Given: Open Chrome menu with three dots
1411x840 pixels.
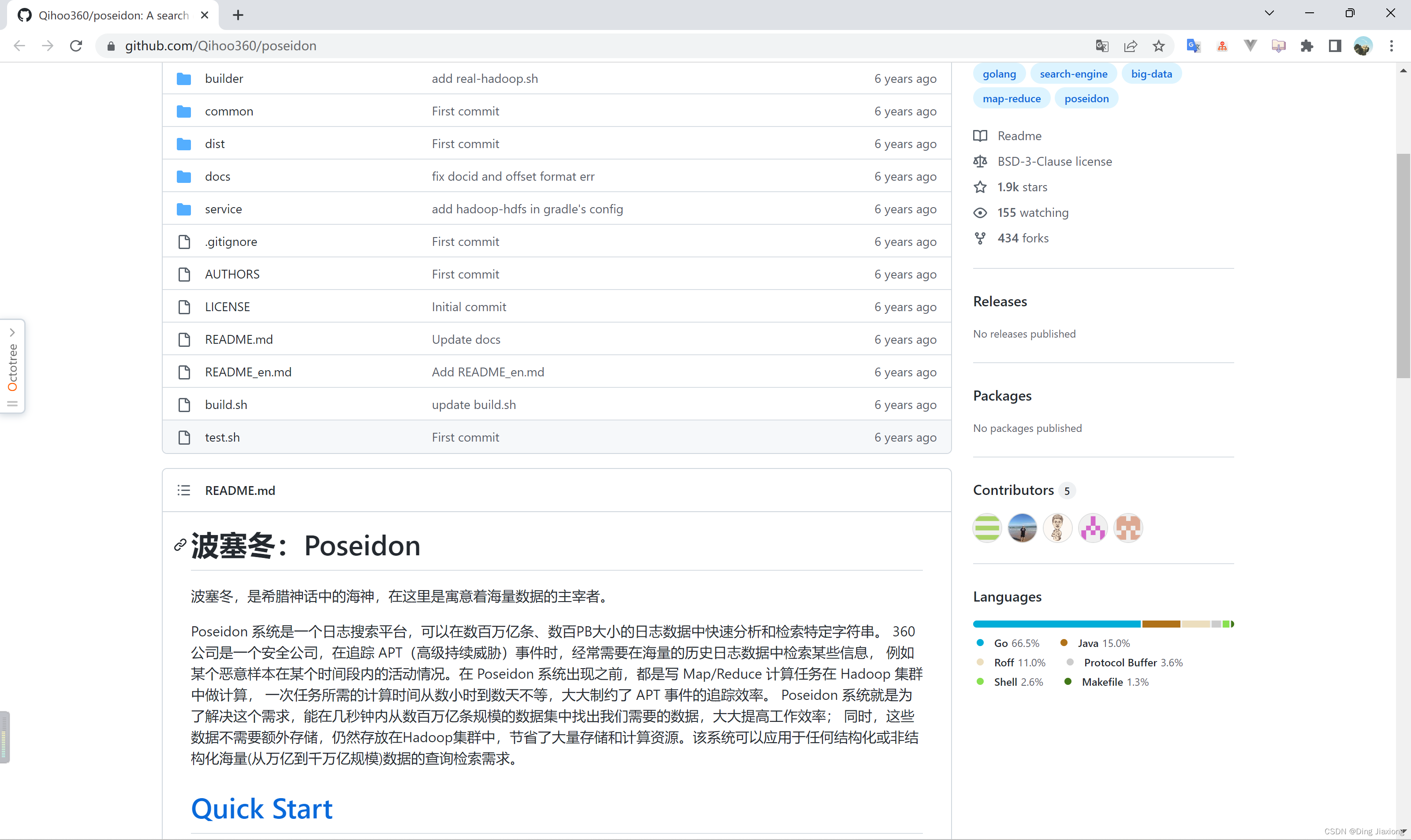Looking at the screenshot, I should tap(1391, 46).
